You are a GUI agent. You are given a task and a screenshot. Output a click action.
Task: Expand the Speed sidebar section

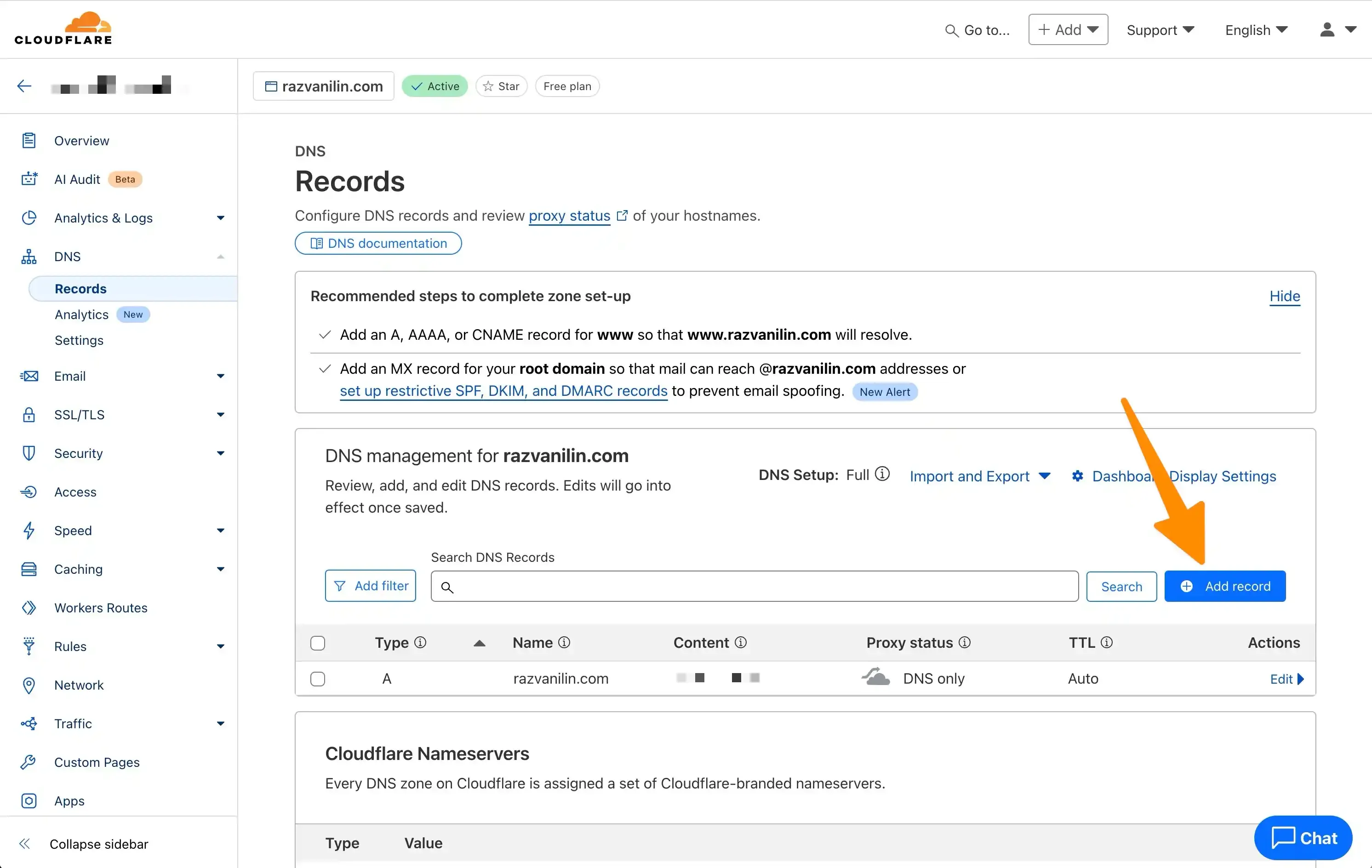tap(221, 530)
